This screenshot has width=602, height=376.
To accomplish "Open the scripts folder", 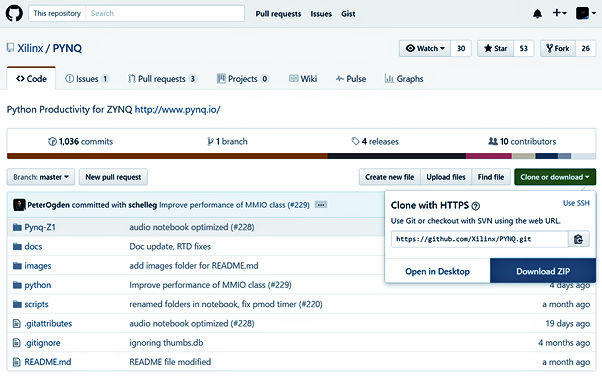I will pos(36,304).
